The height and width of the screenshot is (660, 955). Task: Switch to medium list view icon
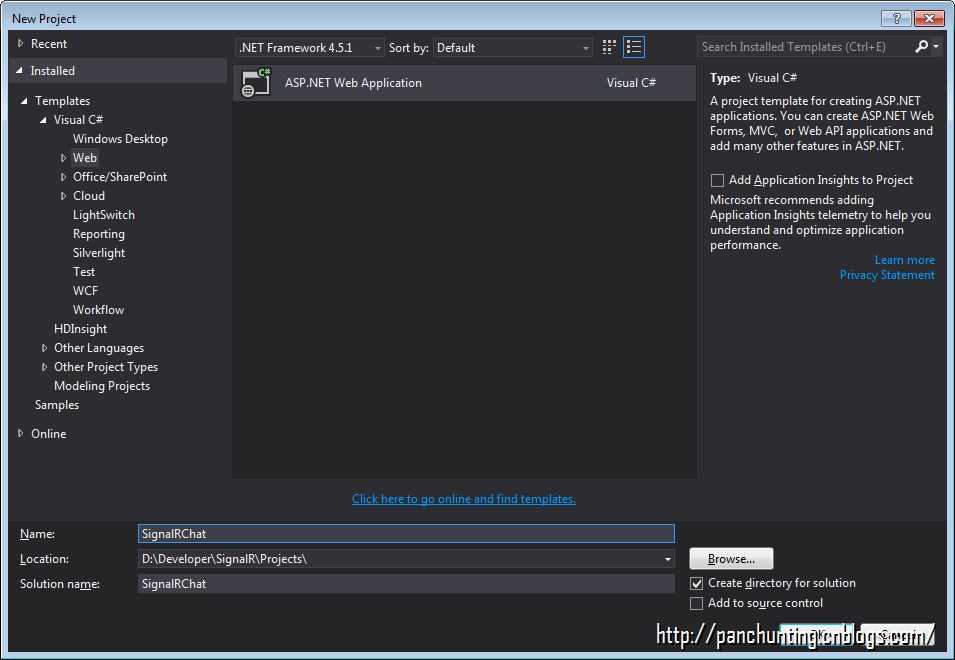(x=634, y=47)
